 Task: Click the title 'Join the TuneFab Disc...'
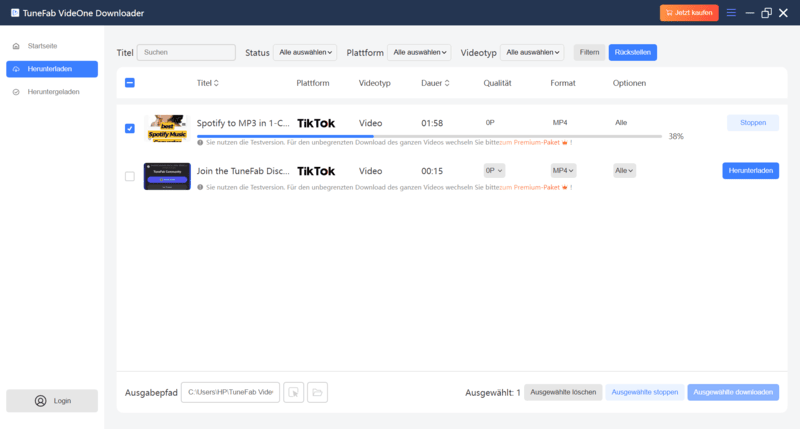pos(243,171)
